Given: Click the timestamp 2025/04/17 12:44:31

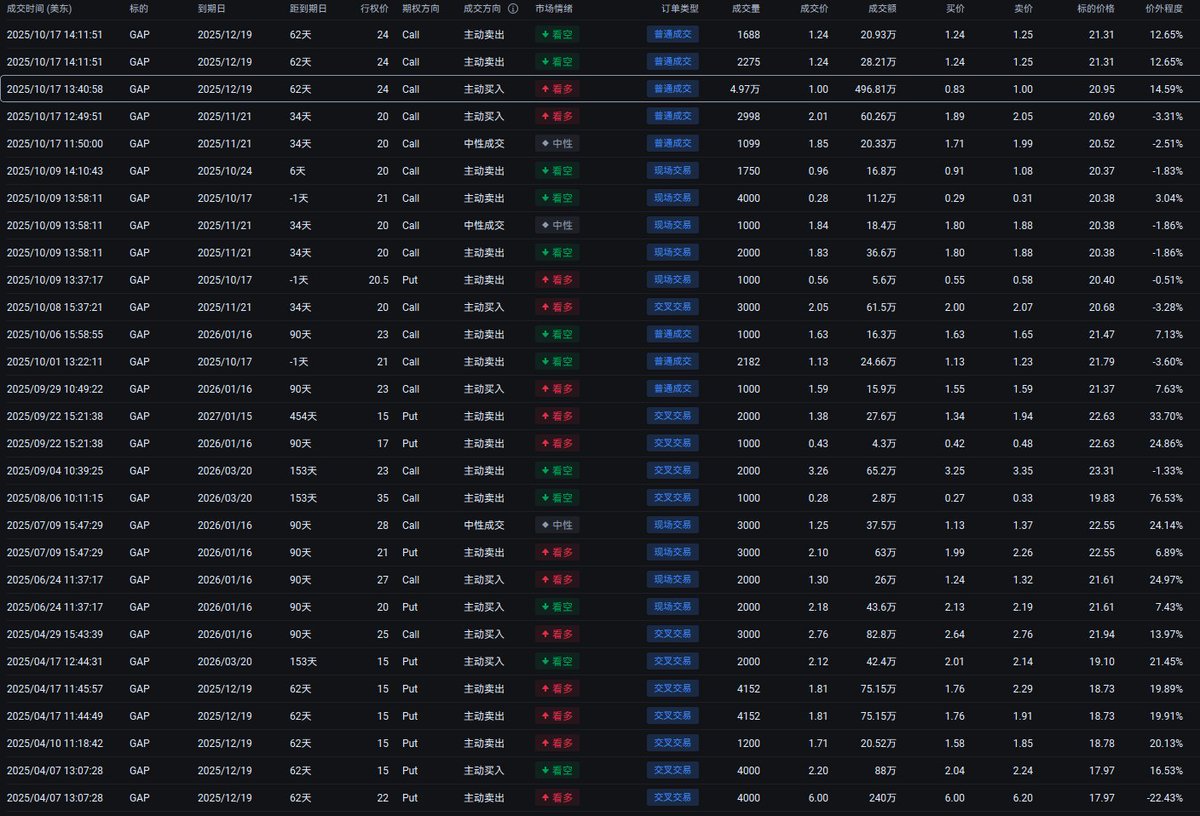Looking at the screenshot, I should point(55,661).
